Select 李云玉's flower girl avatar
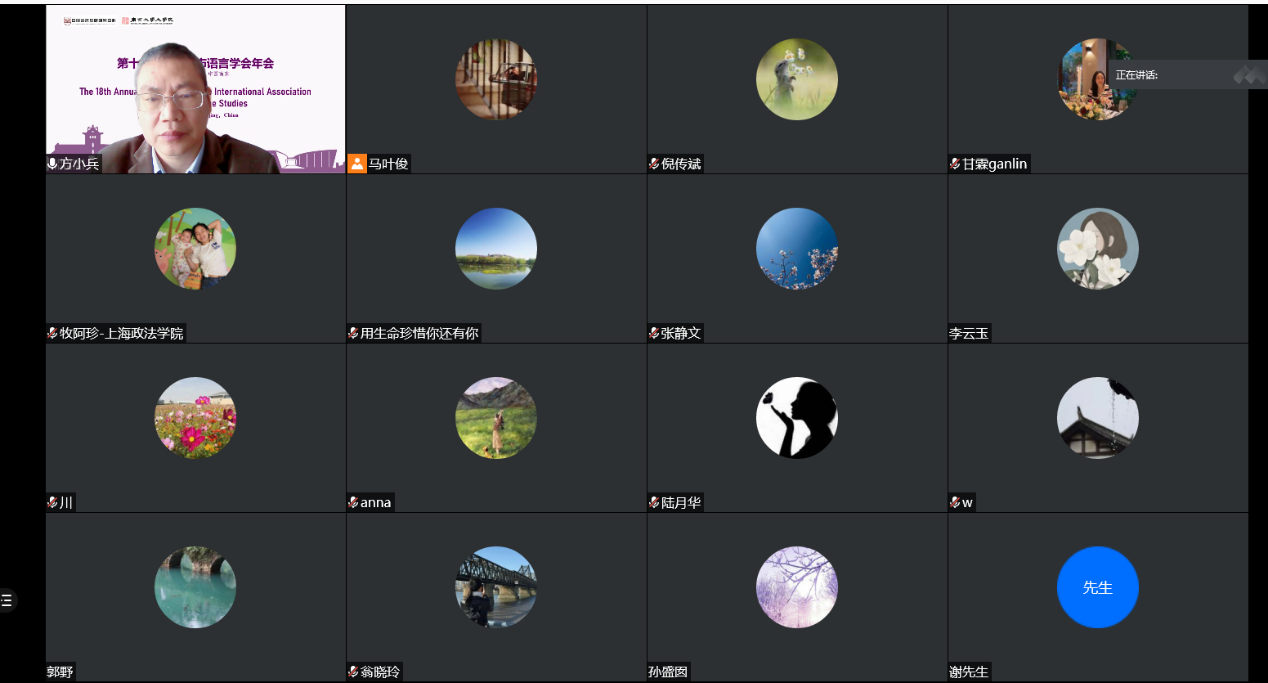Viewport: 1268px width, 683px height. point(1097,249)
